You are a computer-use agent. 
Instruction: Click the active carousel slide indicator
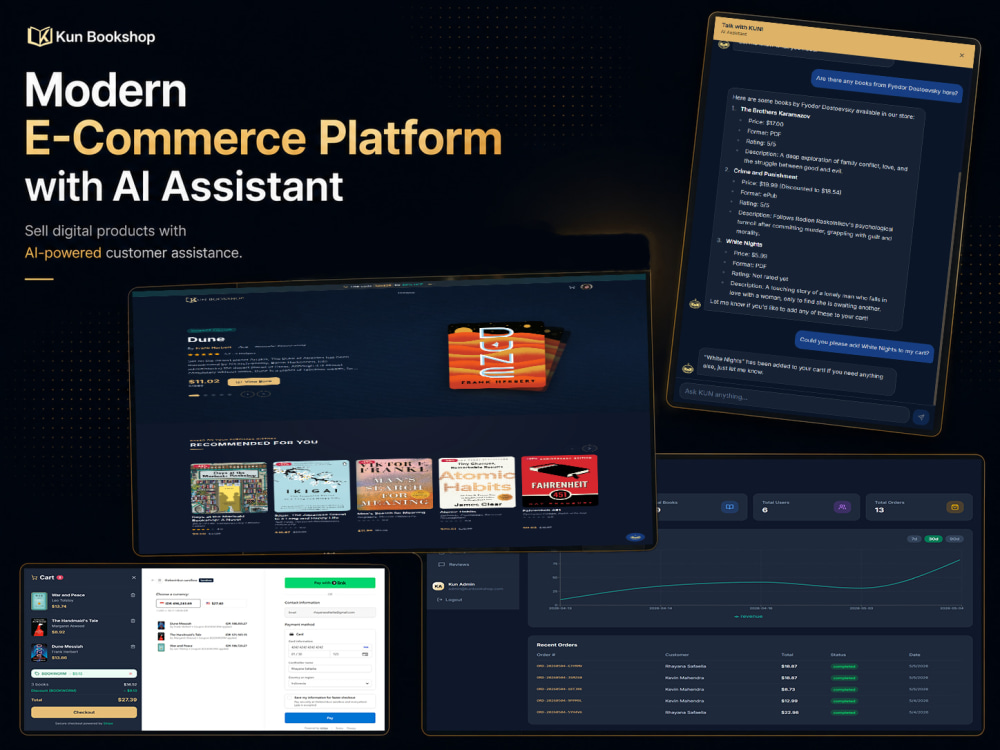pos(194,395)
